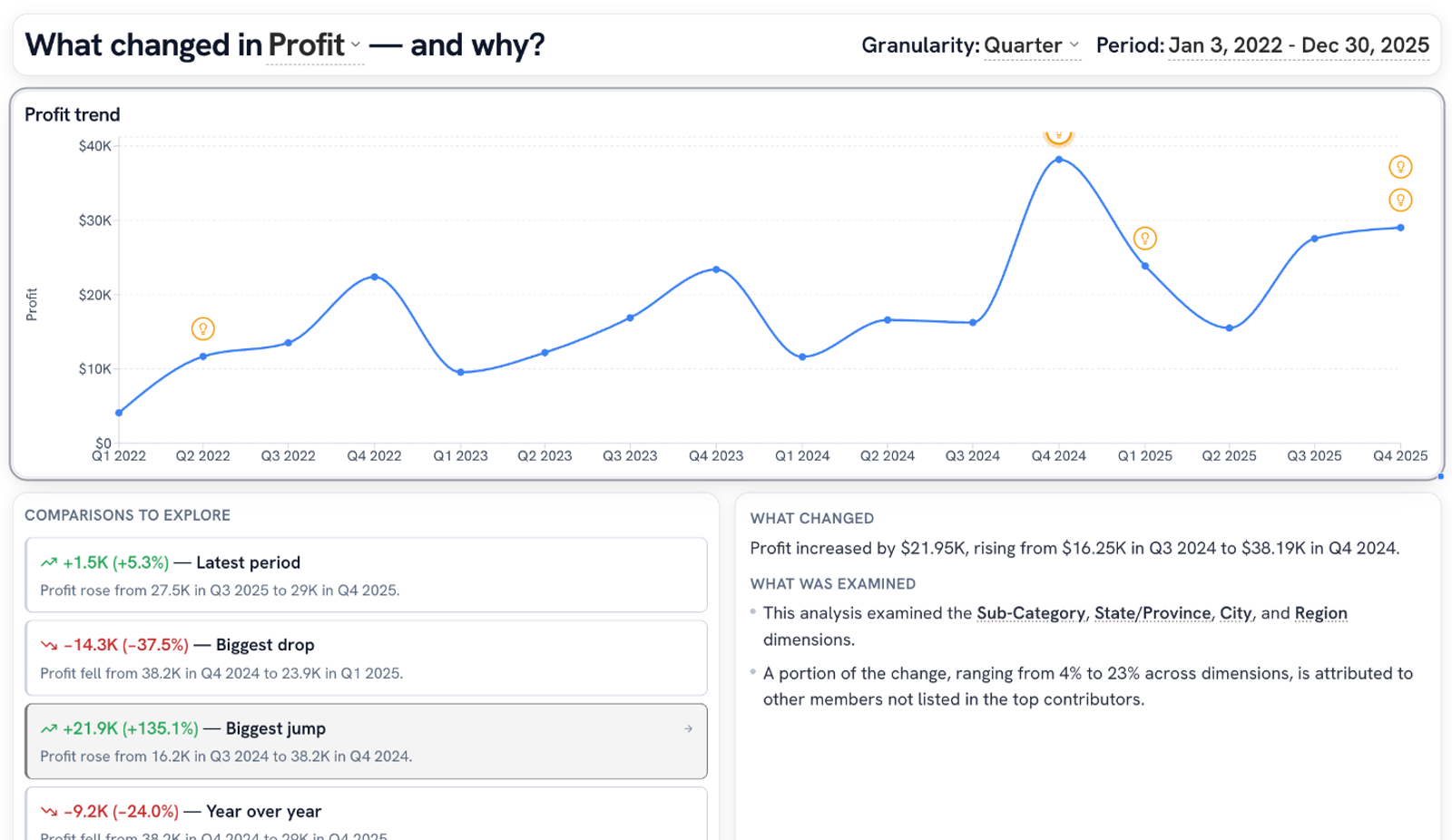Open the lower lightbulb above Q4 2025

[x=1400, y=200]
